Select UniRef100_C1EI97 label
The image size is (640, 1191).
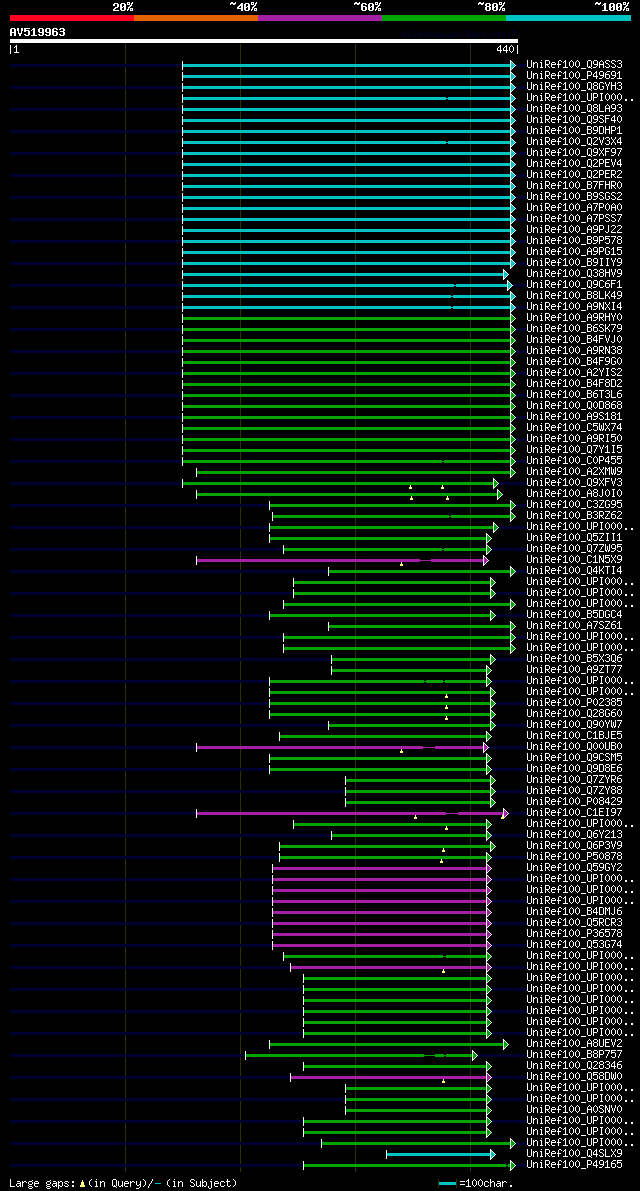[x=574, y=813]
